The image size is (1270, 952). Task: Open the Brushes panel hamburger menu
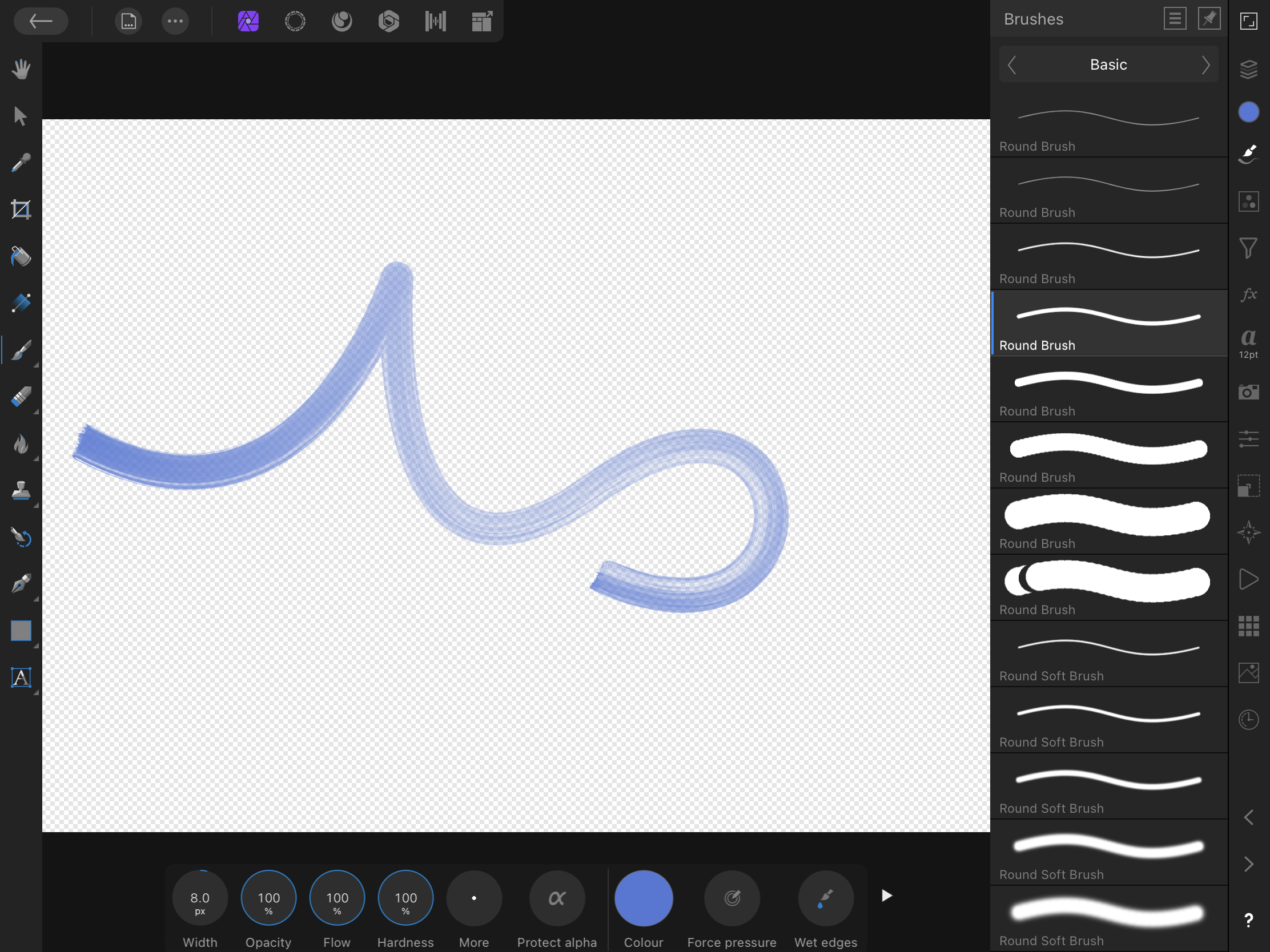pos(1175,19)
